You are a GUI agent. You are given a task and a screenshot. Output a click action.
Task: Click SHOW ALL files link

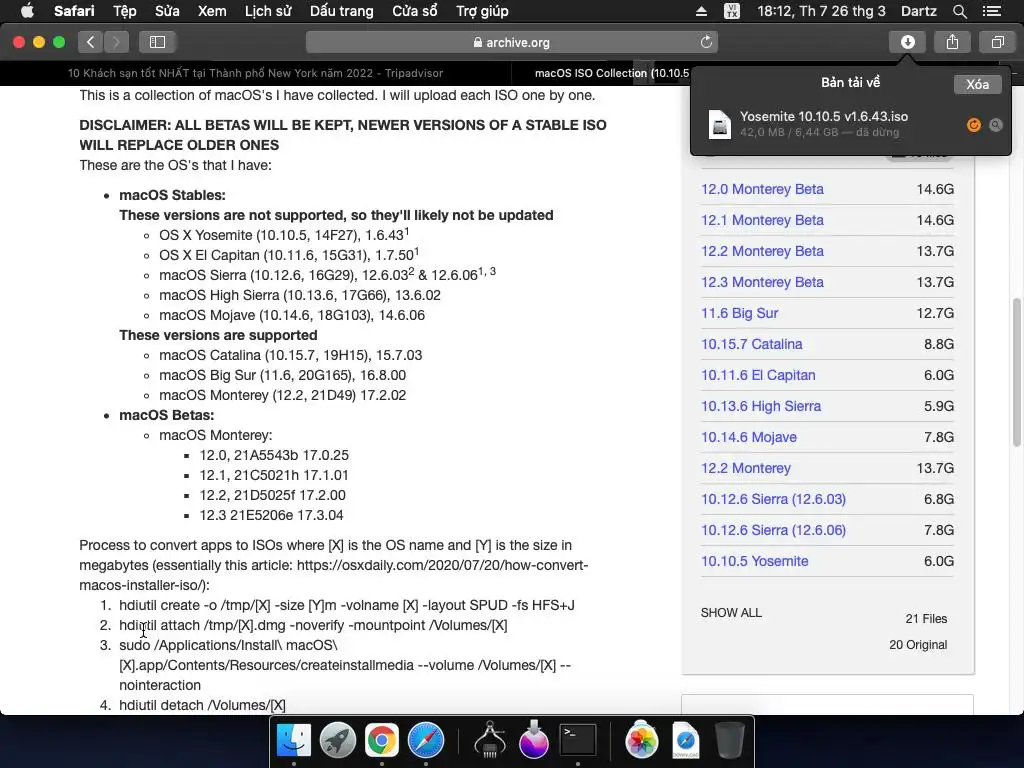pos(731,613)
